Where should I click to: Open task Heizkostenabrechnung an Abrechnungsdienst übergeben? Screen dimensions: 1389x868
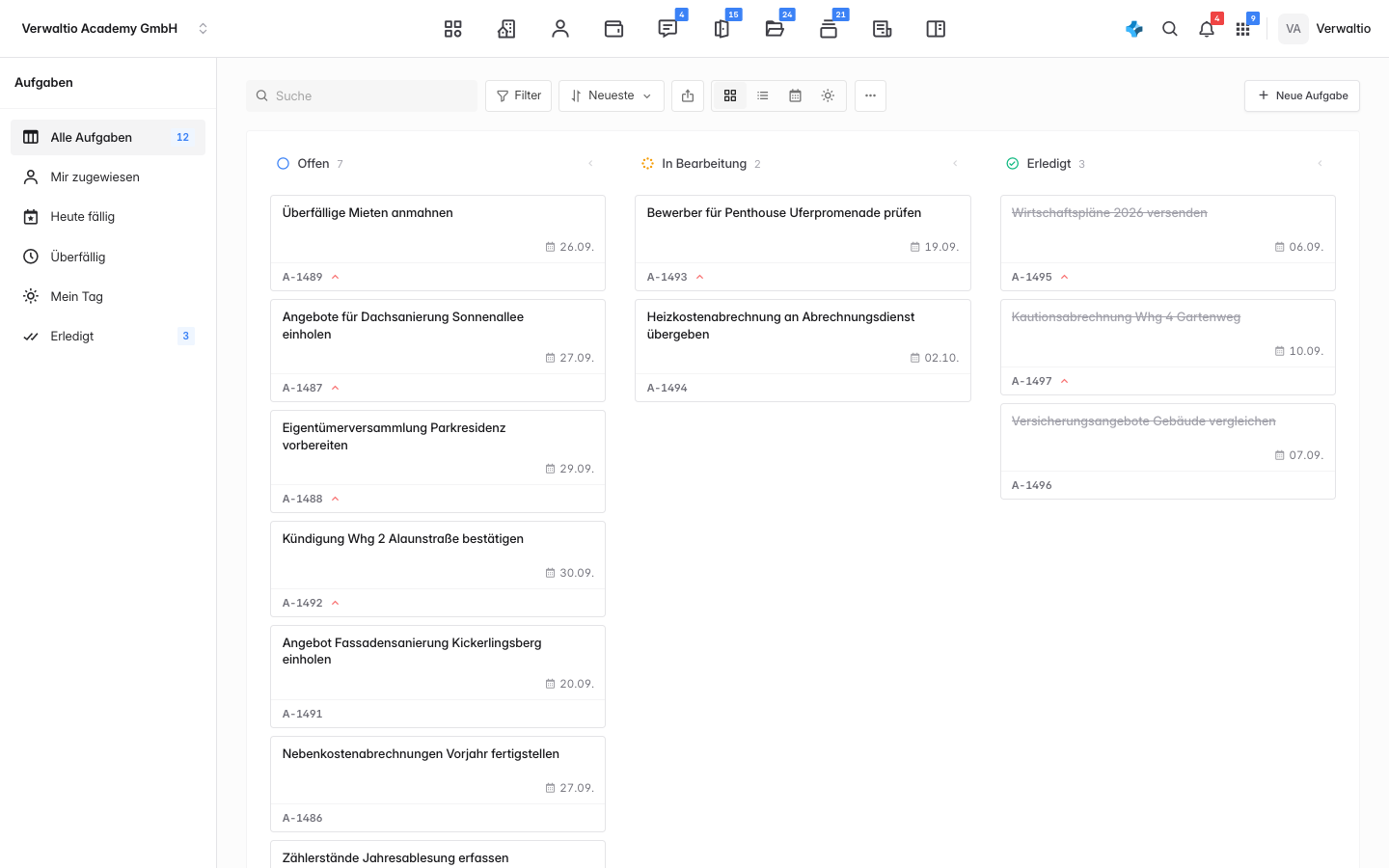click(x=803, y=351)
